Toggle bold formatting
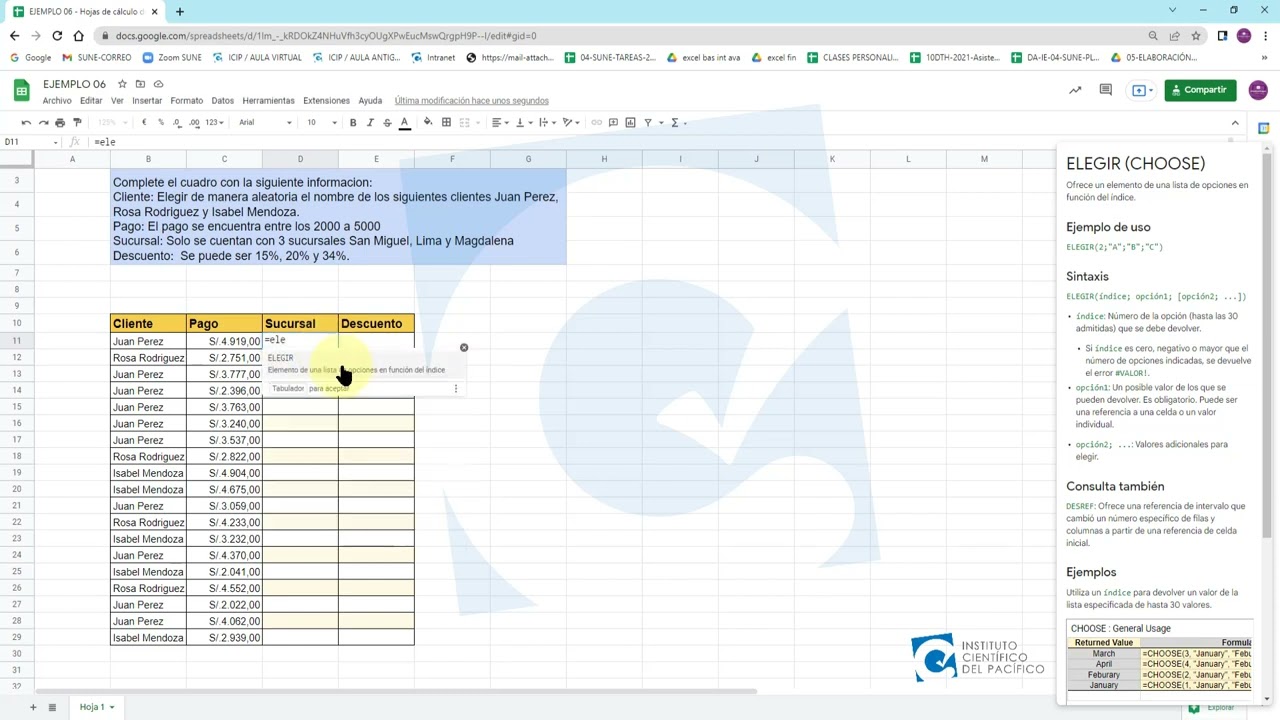Image resolution: width=1280 pixels, height=720 pixels. coord(353,123)
